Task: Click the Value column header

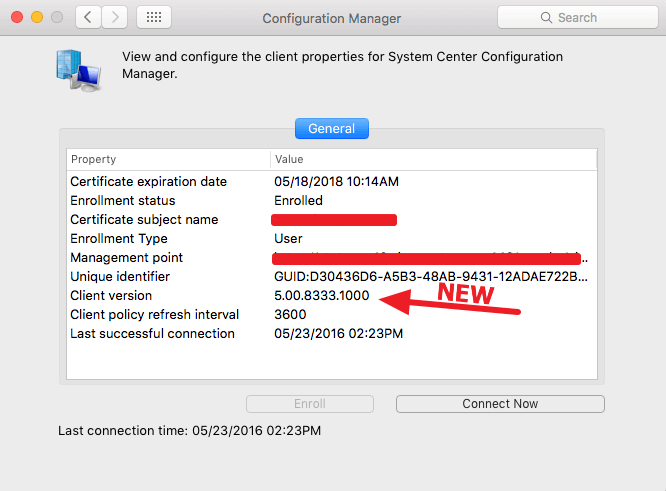Action: coord(432,159)
